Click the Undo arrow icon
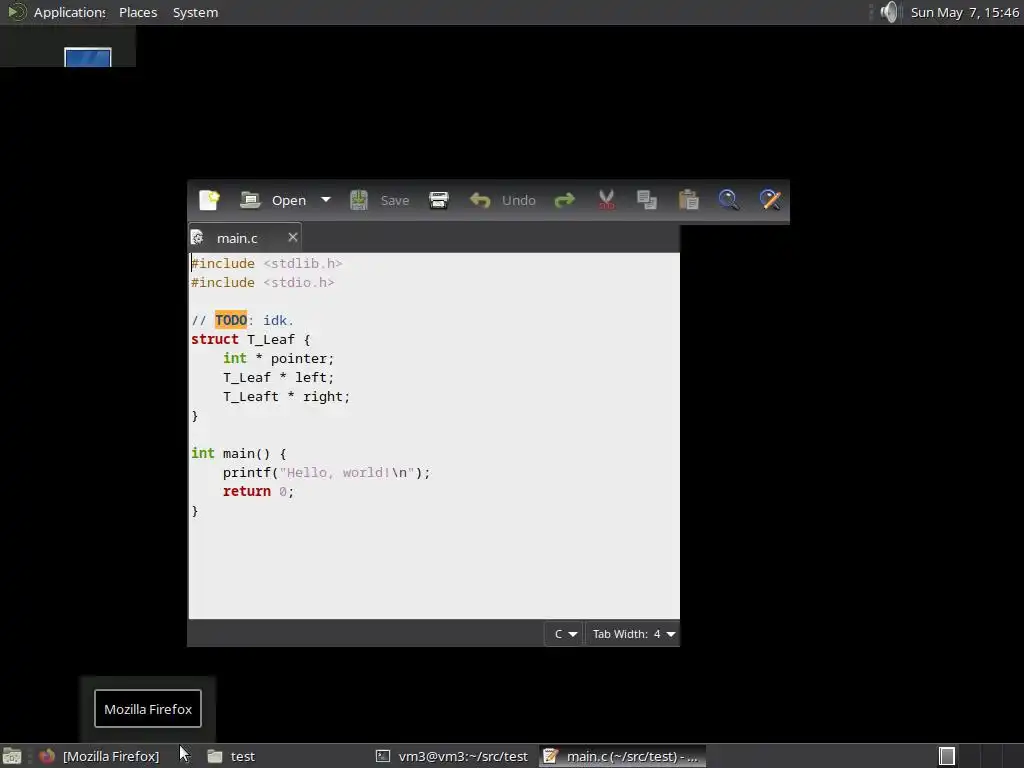 point(480,200)
